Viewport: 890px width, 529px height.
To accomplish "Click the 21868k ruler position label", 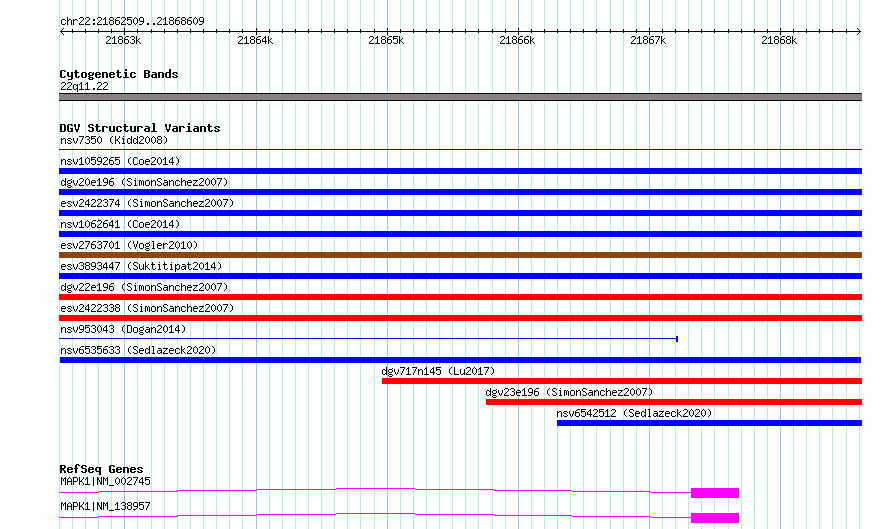I will (x=779, y=40).
